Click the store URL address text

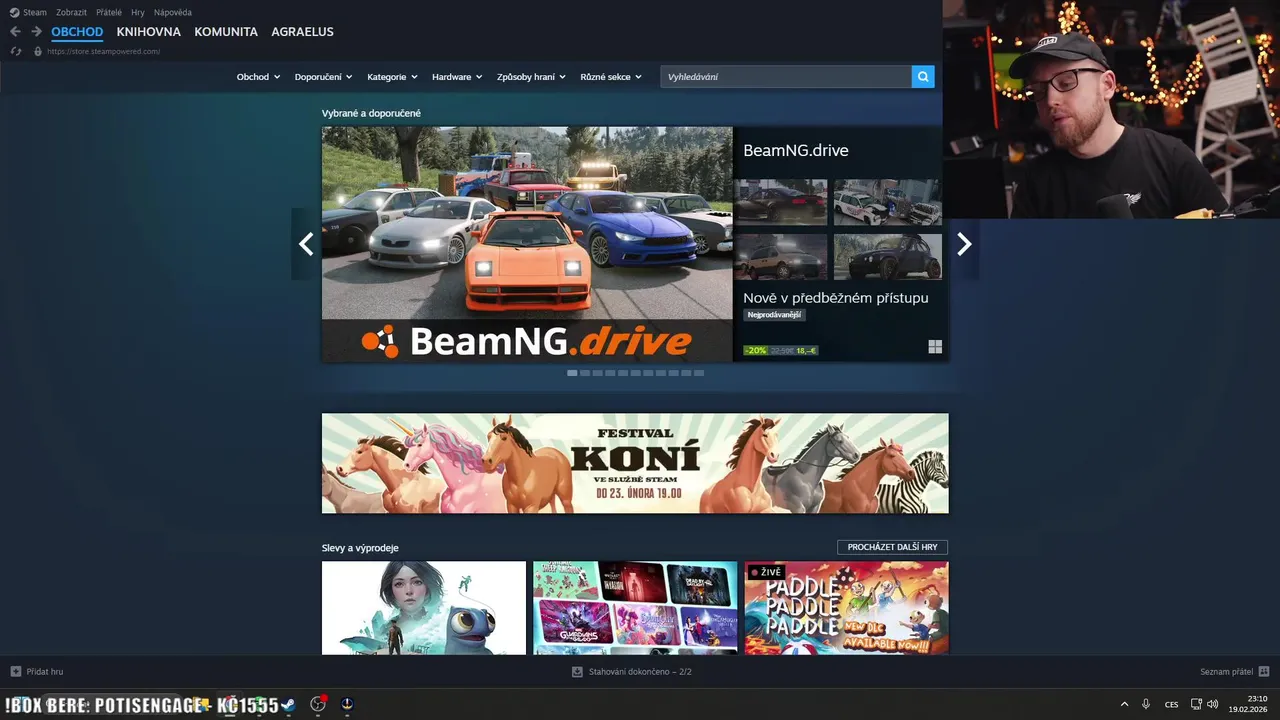pos(103,51)
